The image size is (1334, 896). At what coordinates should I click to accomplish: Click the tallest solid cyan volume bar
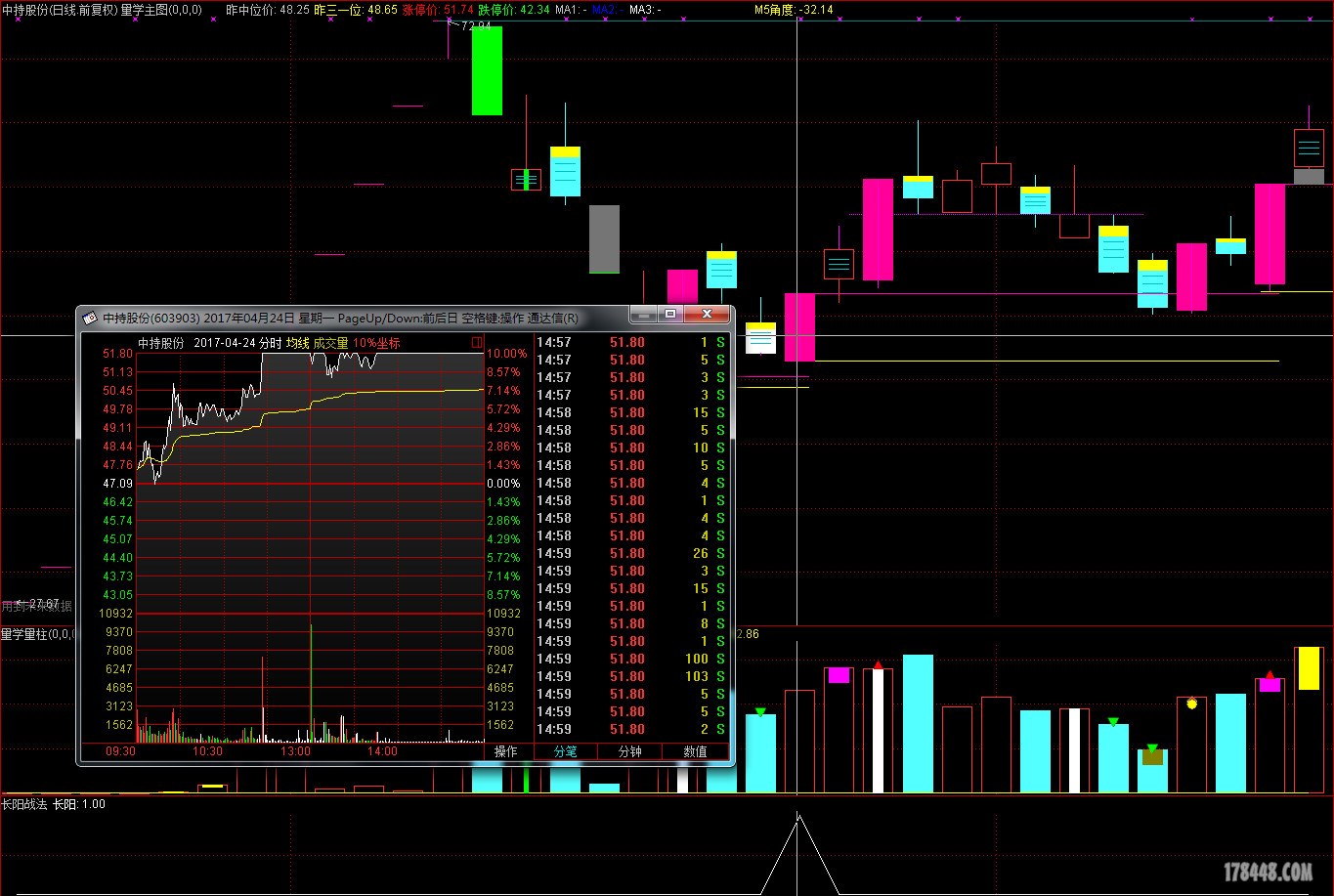(x=918, y=723)
